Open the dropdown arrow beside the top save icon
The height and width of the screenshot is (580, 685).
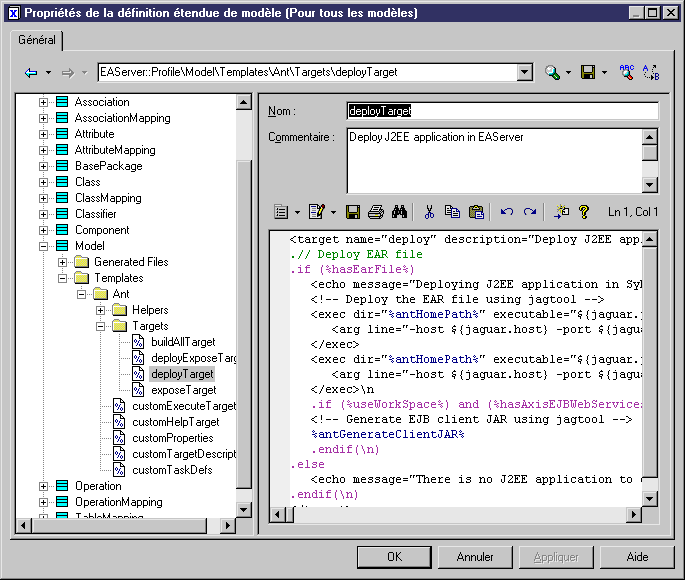(604, 73)
